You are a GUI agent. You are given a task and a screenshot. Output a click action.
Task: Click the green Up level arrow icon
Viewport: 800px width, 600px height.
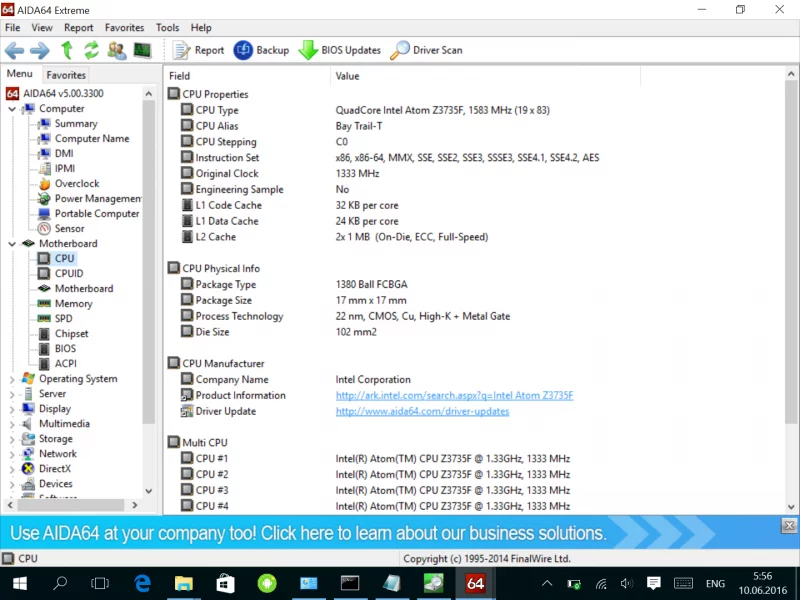point(67,50)
